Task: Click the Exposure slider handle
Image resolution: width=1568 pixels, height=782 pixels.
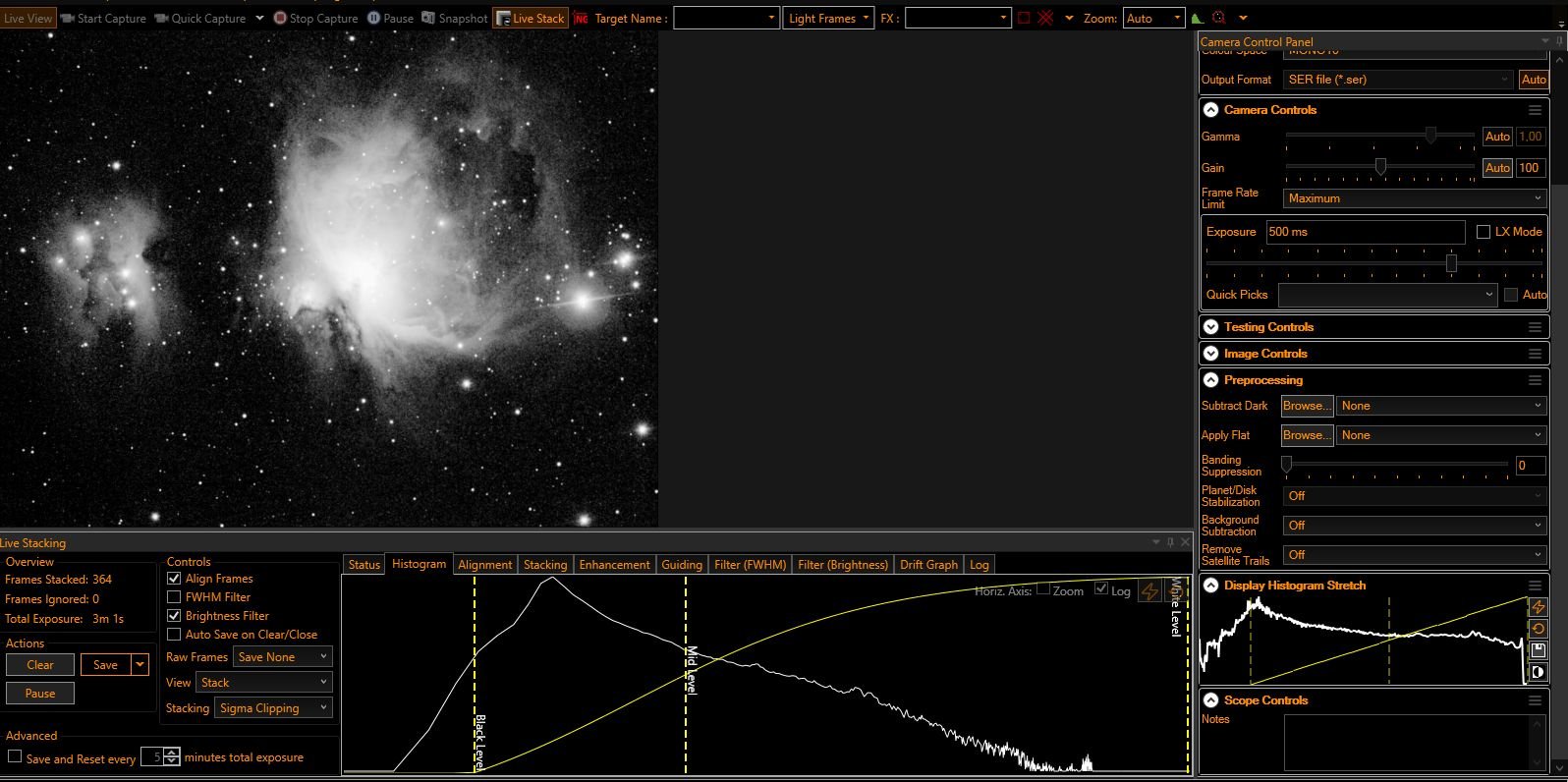Action: [1451, 263]
